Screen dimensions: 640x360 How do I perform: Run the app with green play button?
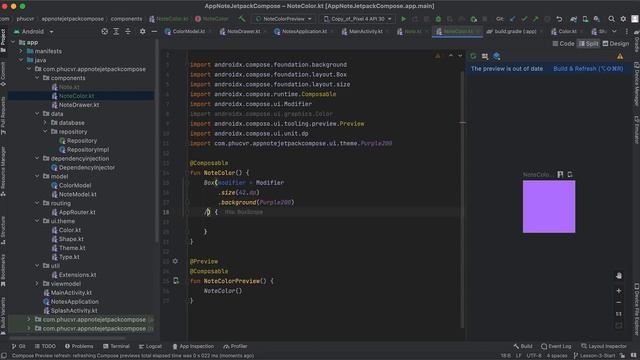(404, 19)
